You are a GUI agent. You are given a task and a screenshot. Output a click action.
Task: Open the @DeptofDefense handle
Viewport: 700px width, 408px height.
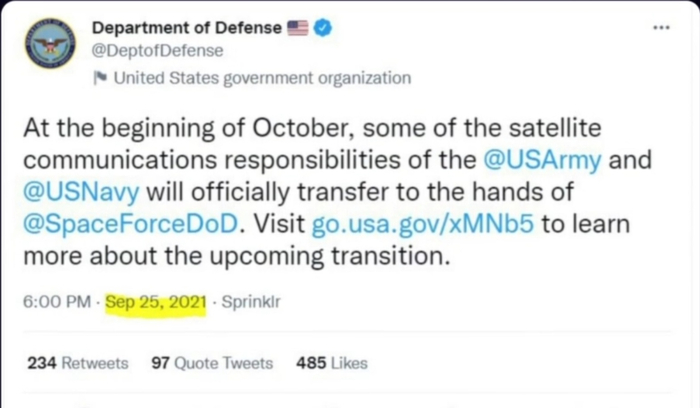pyautogui.click(x=157, y=50)
